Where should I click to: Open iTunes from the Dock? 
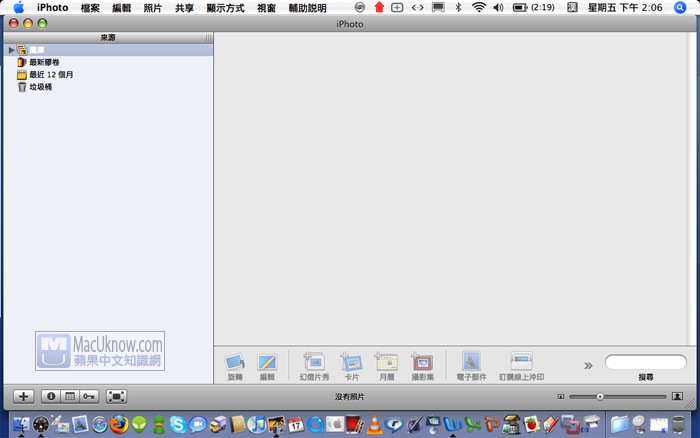(x=256, y=424)
